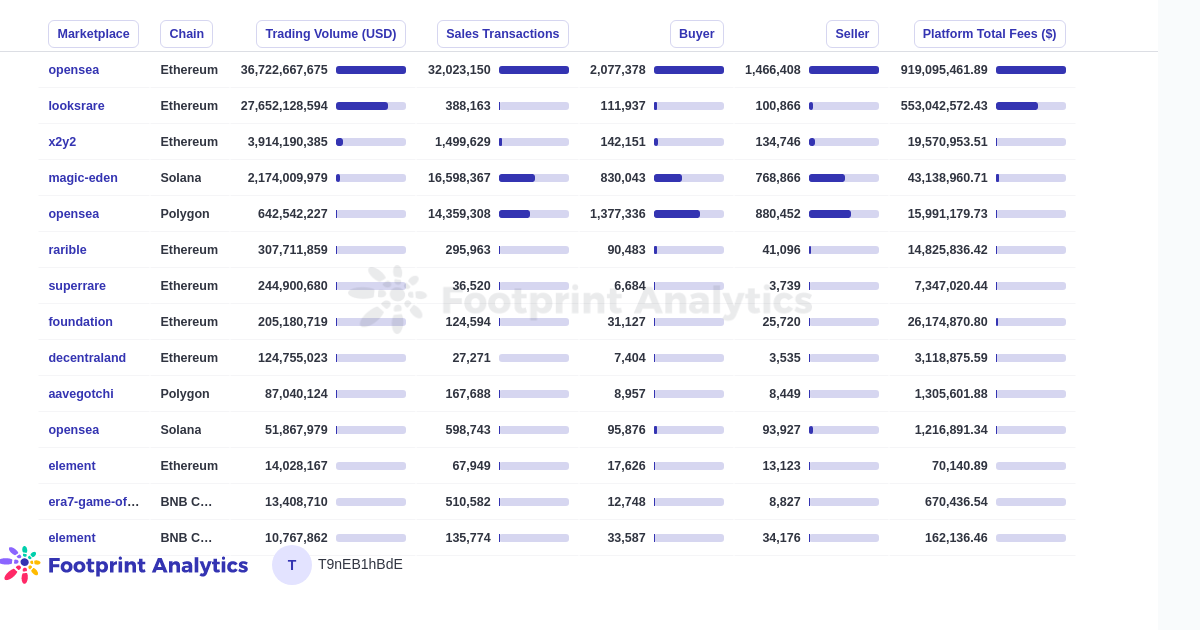This screenshot has width=1200, height=630.
Task: Open the decentraland marketplace link
Action: (87, 358)
